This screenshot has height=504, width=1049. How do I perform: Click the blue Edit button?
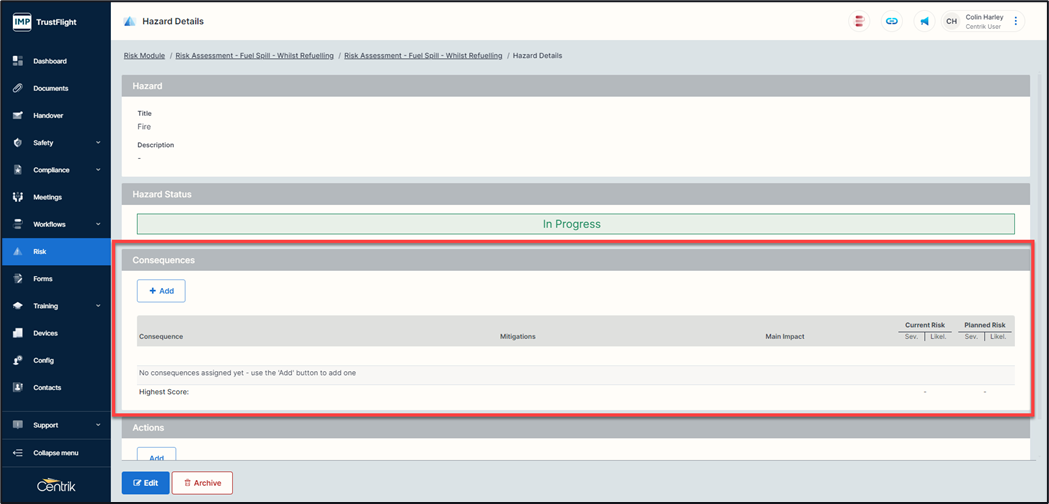coord(145,483)
